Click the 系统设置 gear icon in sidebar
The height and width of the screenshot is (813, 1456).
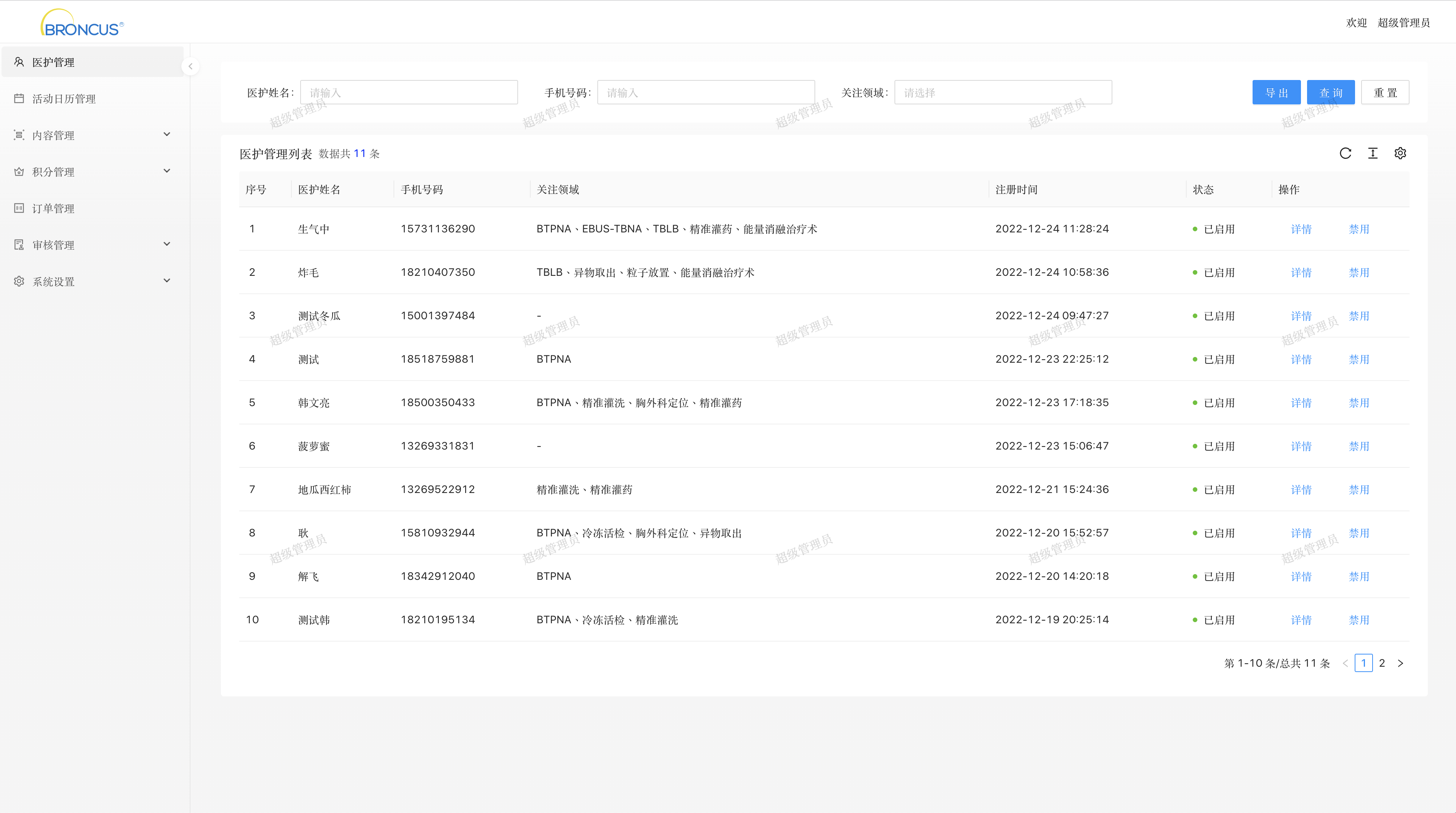coord(19,281)
